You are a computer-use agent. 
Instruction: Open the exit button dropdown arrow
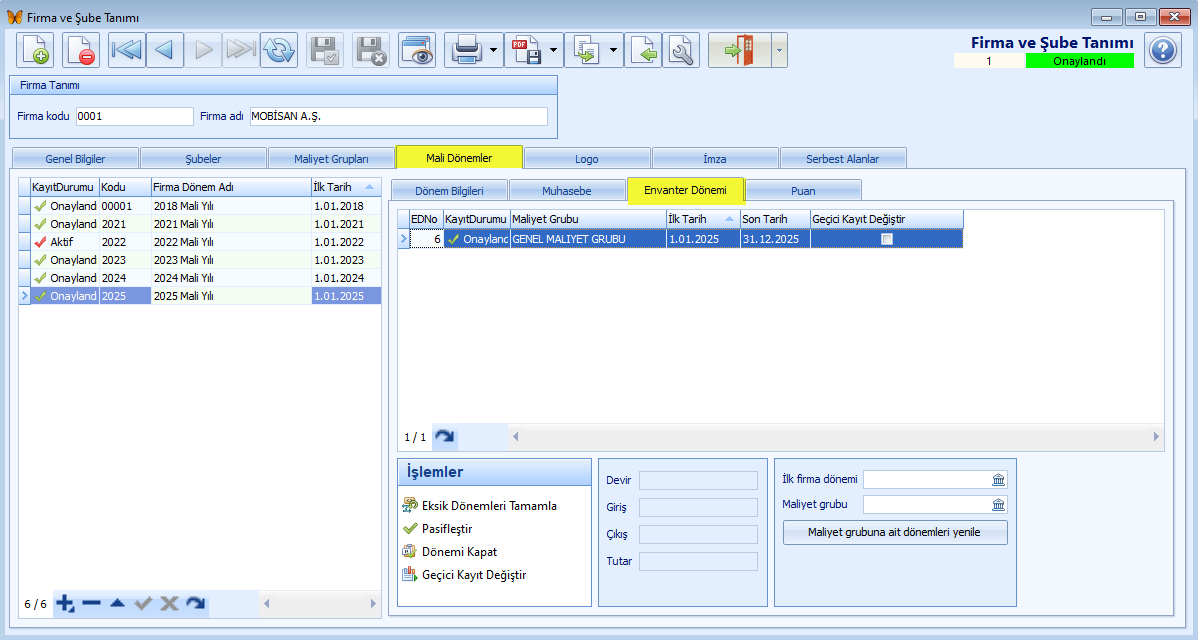point(779,50)
